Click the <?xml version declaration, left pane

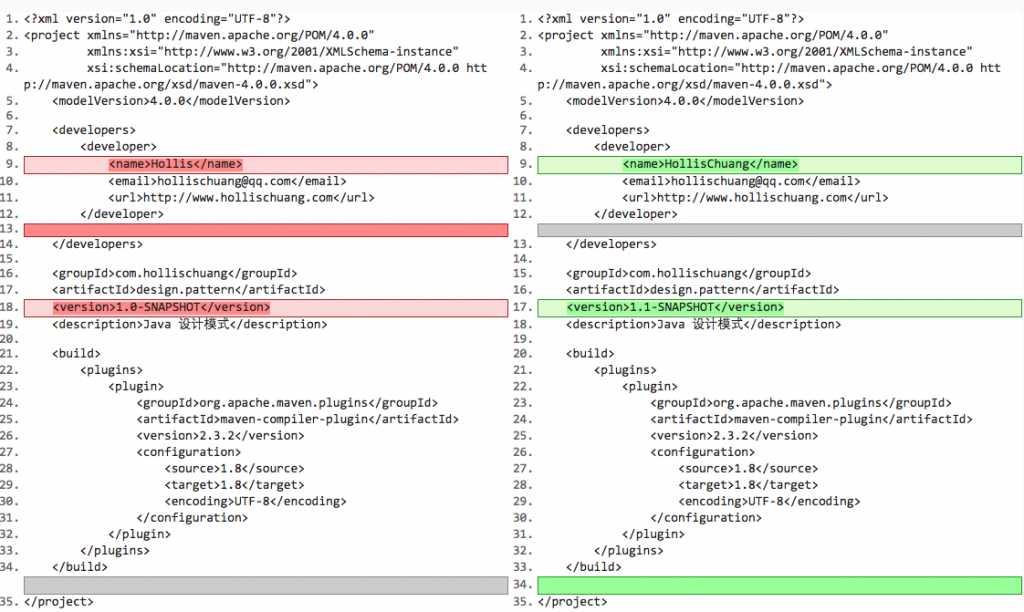point(157,19)
